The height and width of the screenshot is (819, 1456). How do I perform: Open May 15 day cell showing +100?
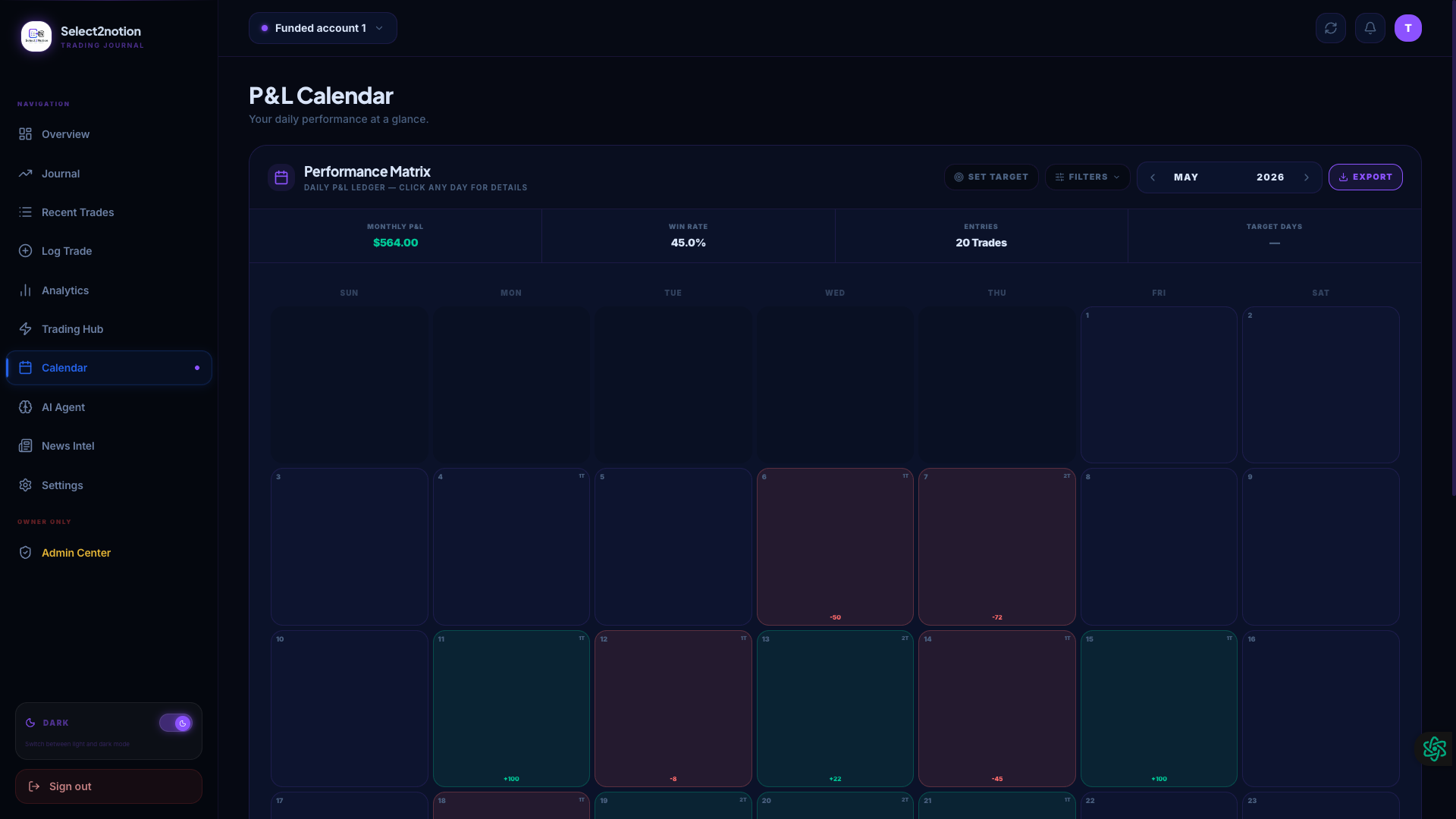point(1159,708)
